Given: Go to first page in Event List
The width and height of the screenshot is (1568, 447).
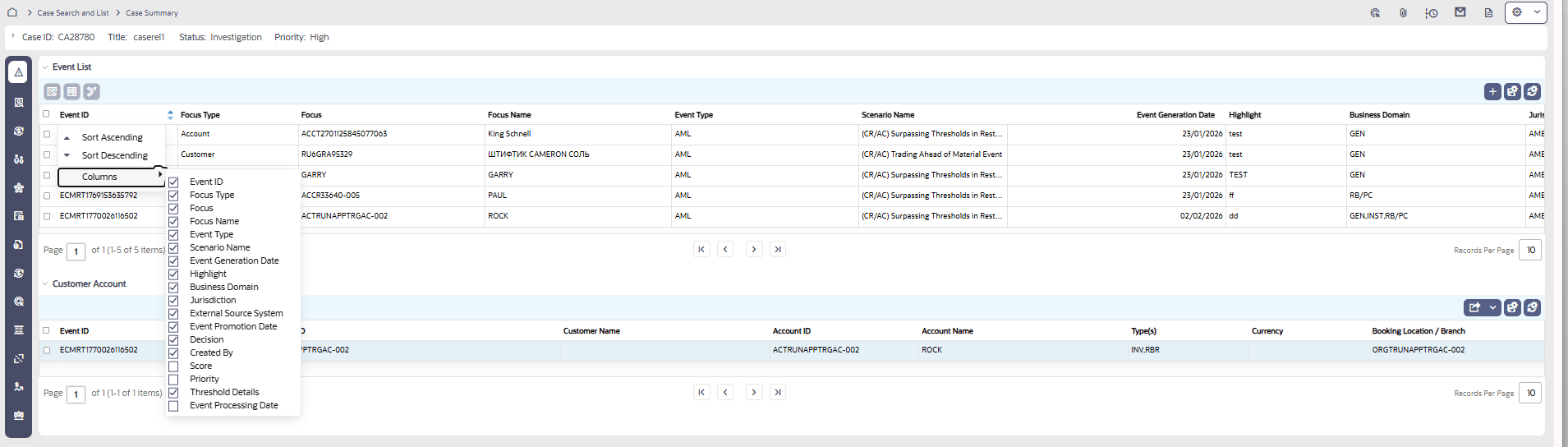Looking at the screenshot, I should [x=701, y=249].
